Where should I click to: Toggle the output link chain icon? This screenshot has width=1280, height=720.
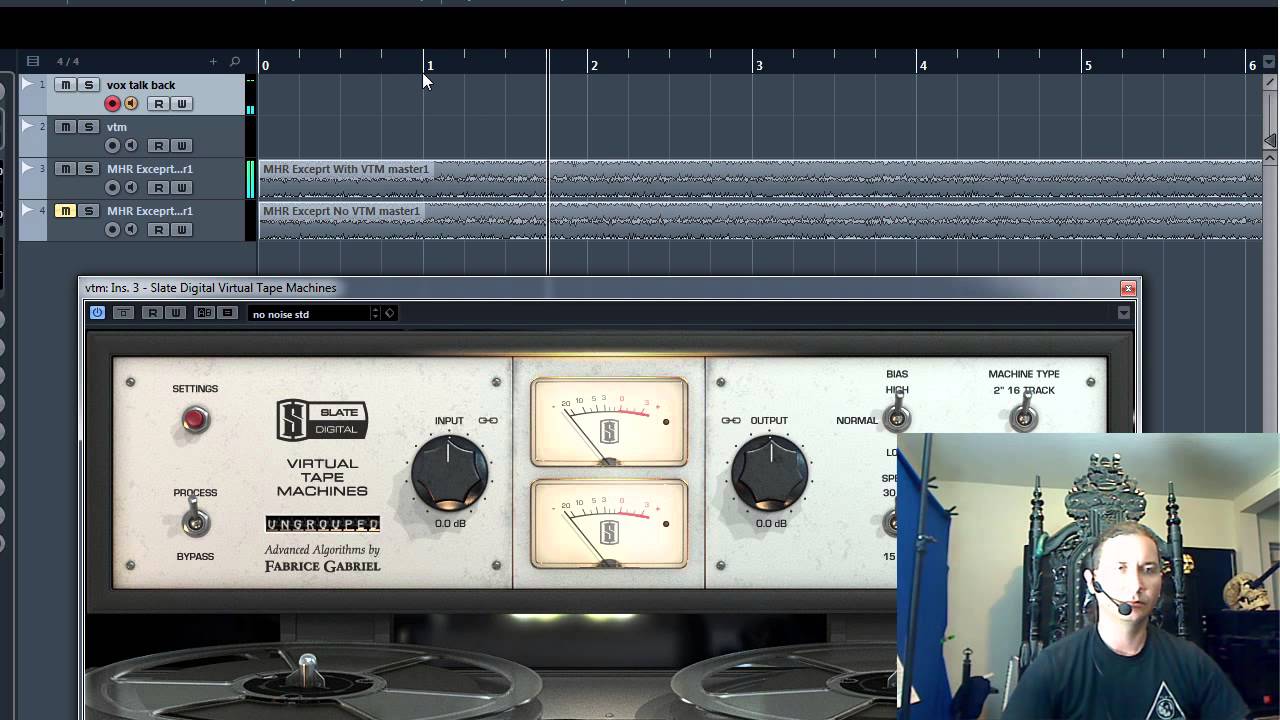click(731, 421)
